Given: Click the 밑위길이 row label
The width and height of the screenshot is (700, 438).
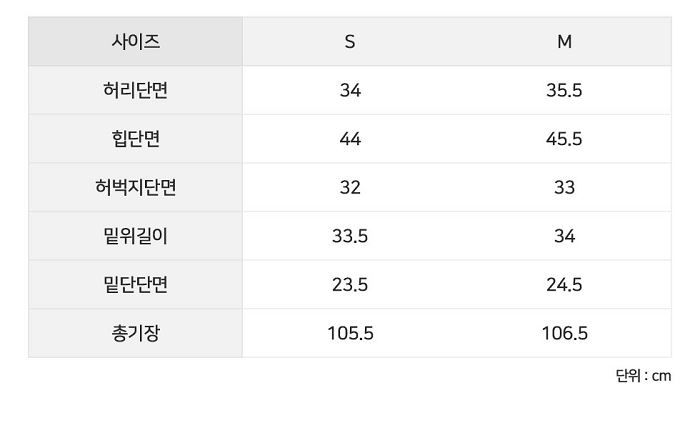Looking at the screenshot, I should (x=136, y=236).
